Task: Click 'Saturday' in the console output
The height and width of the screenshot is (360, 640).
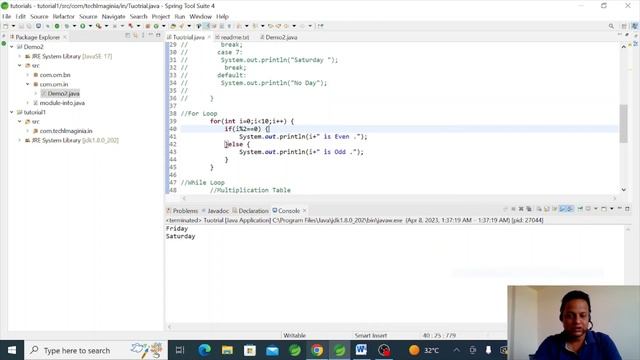Action: point(180,236)
